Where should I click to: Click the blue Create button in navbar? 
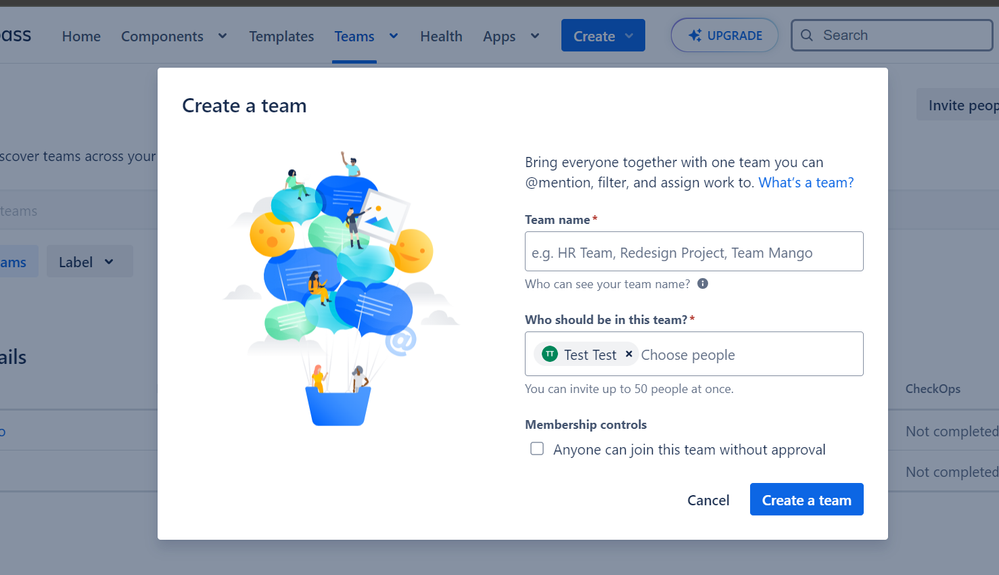(603, 36)
